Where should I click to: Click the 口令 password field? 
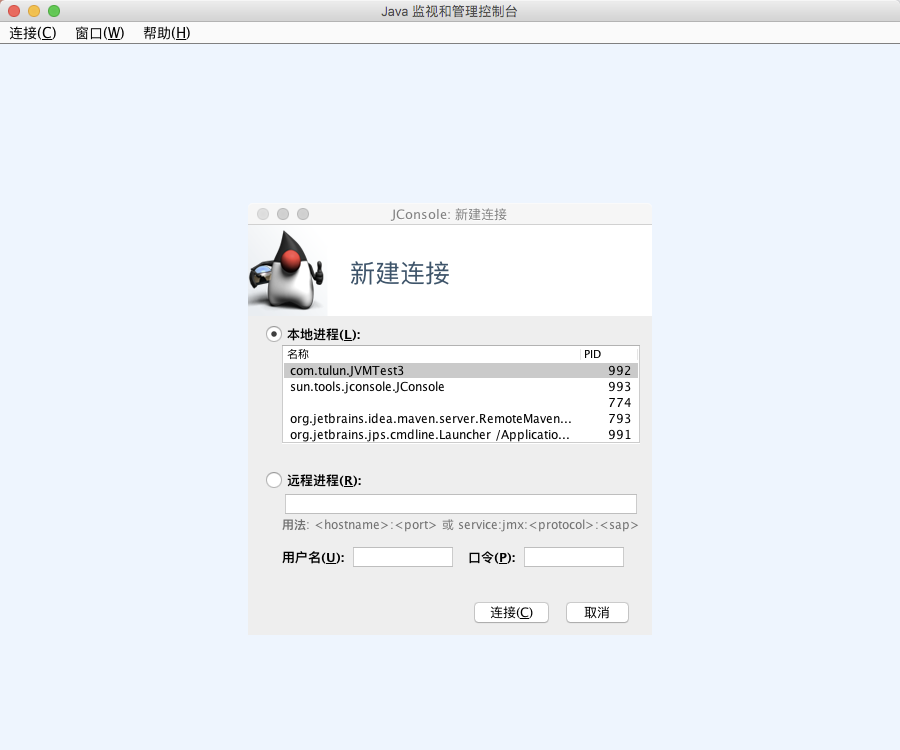[x=574, y=557]
